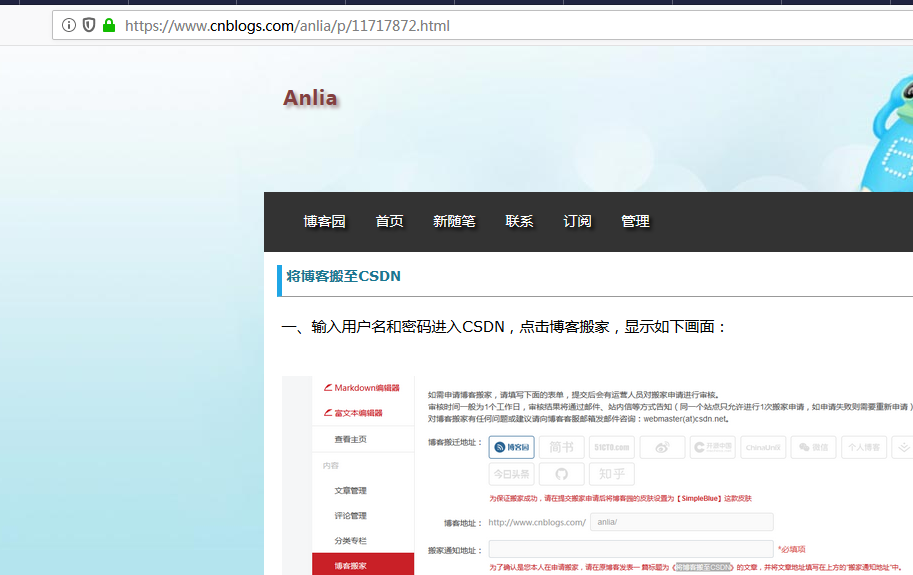The height and width of the screenshot is (575, 913).
Task: Choose the 个人博客 platform button
Action: tap(864, 447)
